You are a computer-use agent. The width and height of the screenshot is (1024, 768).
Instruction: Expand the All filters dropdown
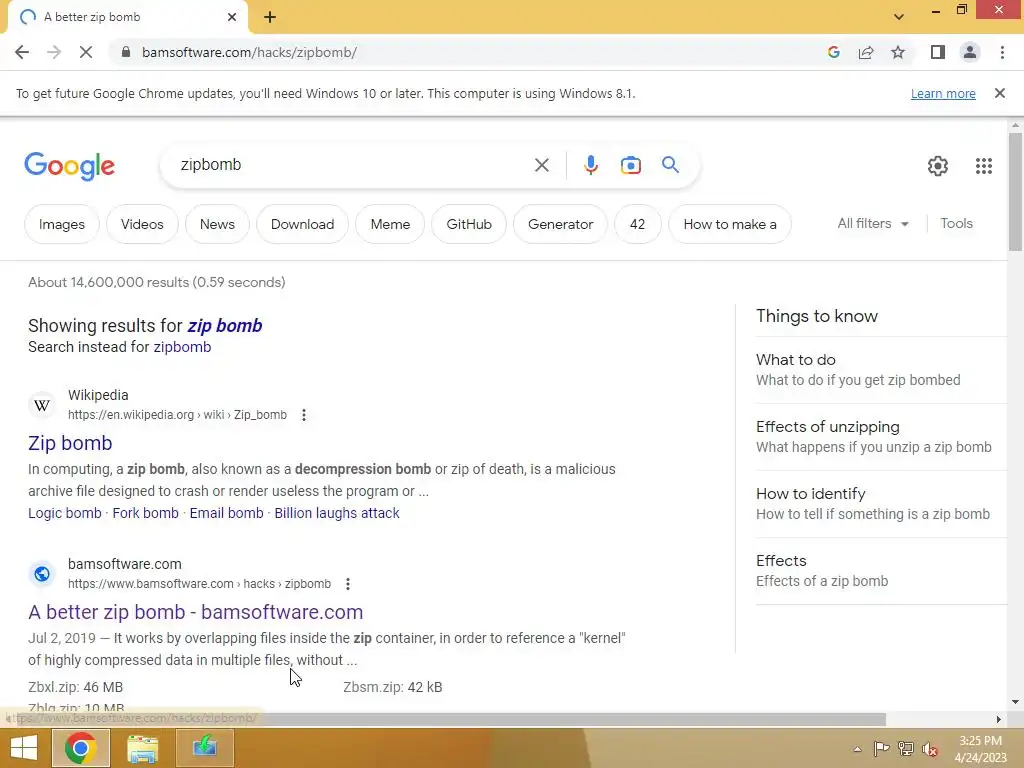(873, 223)
